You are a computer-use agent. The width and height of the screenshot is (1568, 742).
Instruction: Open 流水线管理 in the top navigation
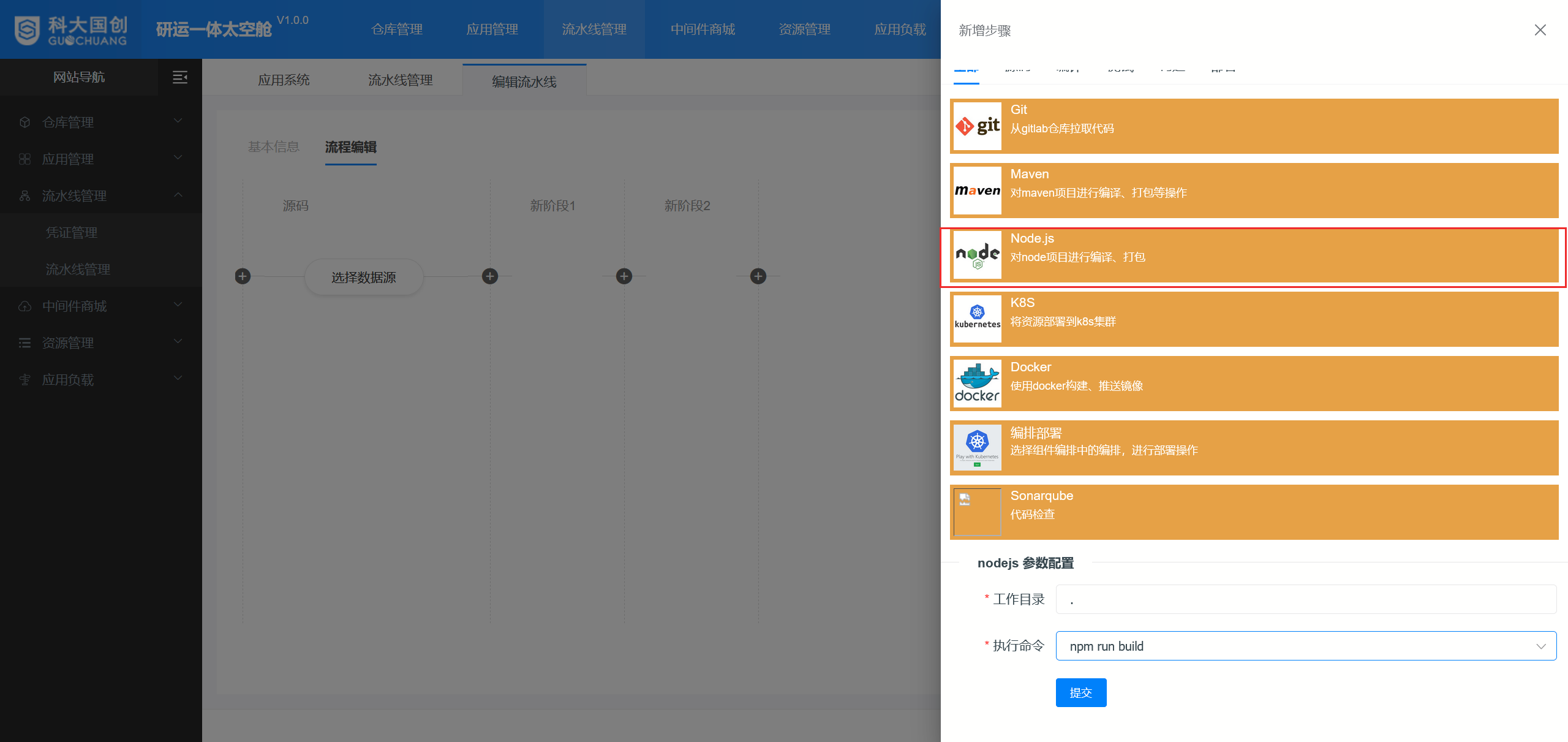pos(594,29)
